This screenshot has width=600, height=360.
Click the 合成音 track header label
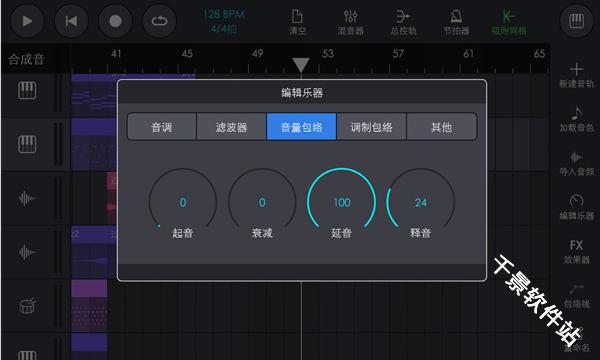pos(26,59)
